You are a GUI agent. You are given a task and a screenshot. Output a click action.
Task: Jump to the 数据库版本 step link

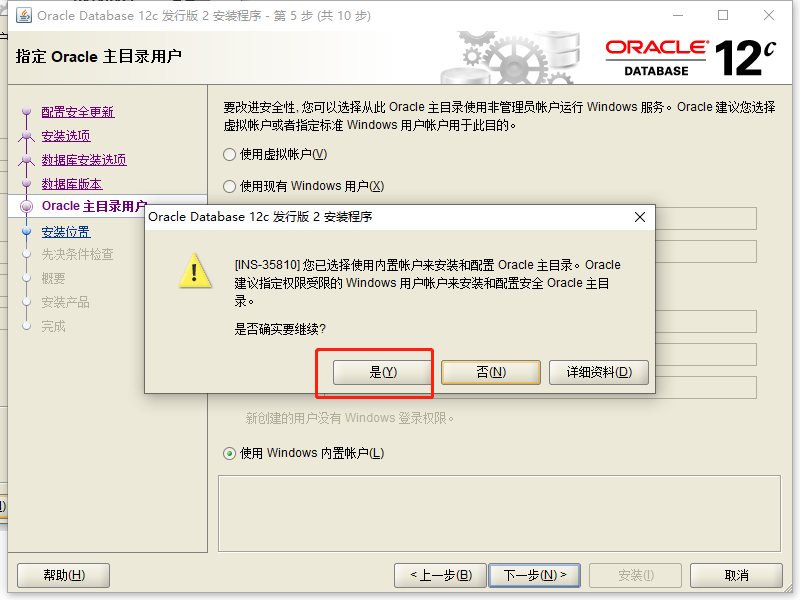click(x=72, y=184)
